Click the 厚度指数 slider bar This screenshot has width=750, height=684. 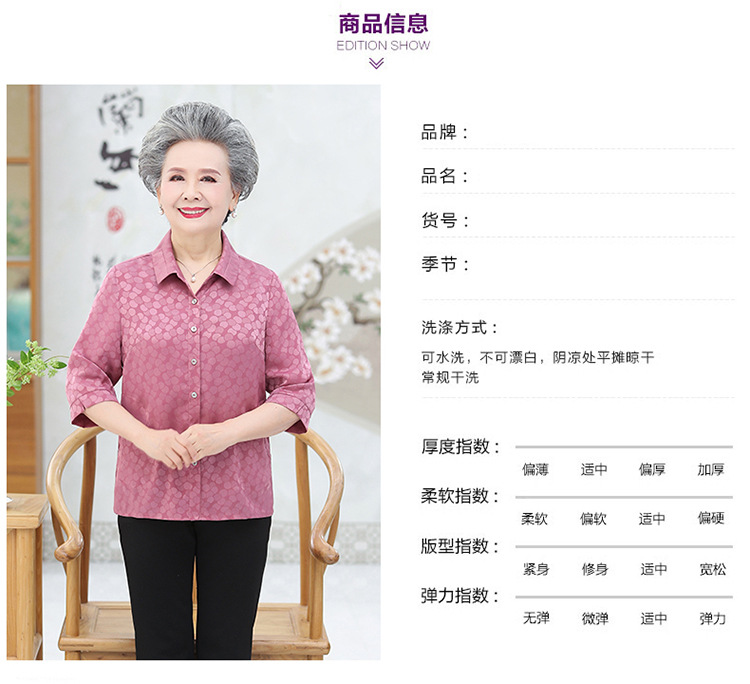(x=624, y=447)
